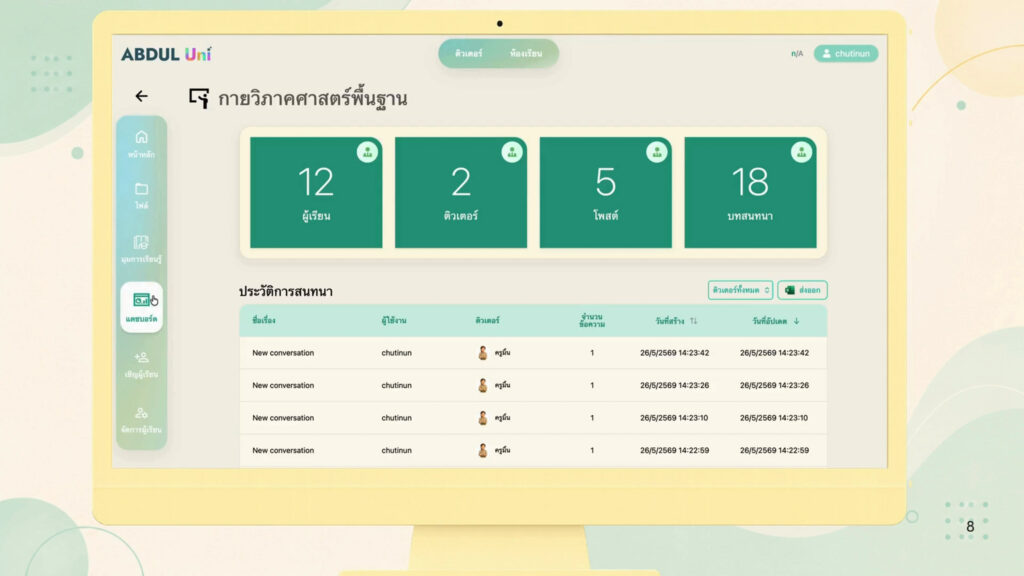Click message count 1 in the 14:22:59 row
This screenshot has width=1024, height=576.
[x=592, y=451]
